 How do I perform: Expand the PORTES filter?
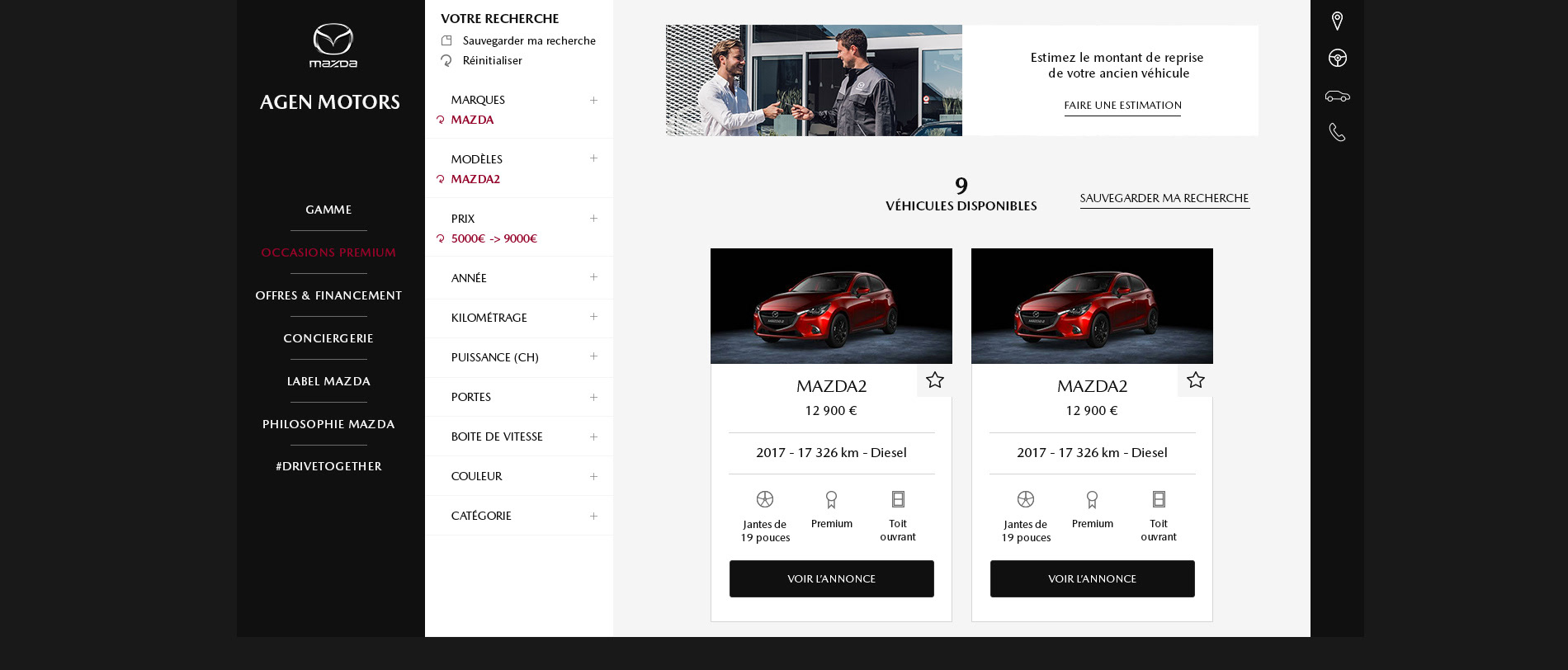593,397
